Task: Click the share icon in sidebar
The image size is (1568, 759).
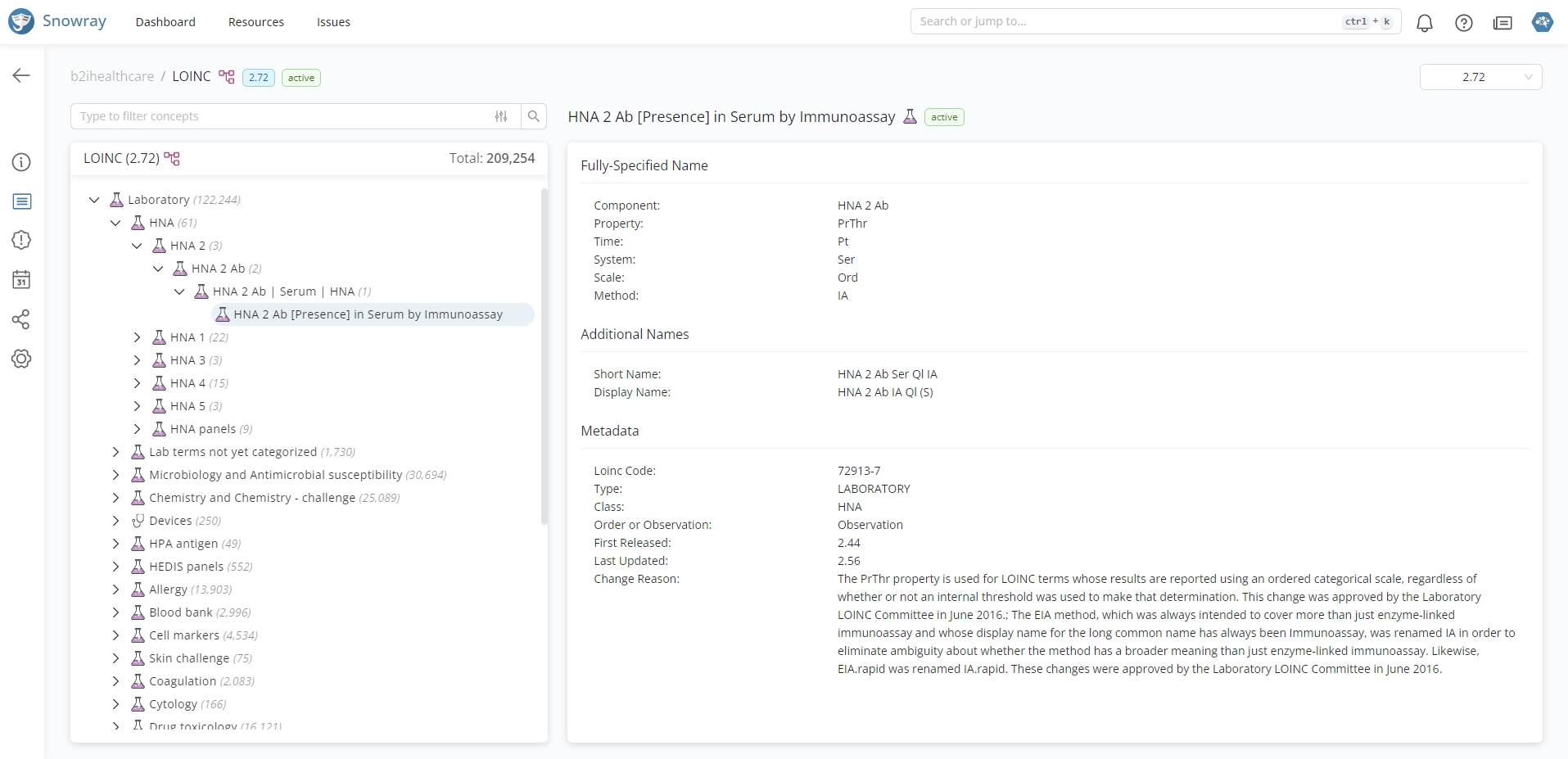Action: click(x=21, y=319)
